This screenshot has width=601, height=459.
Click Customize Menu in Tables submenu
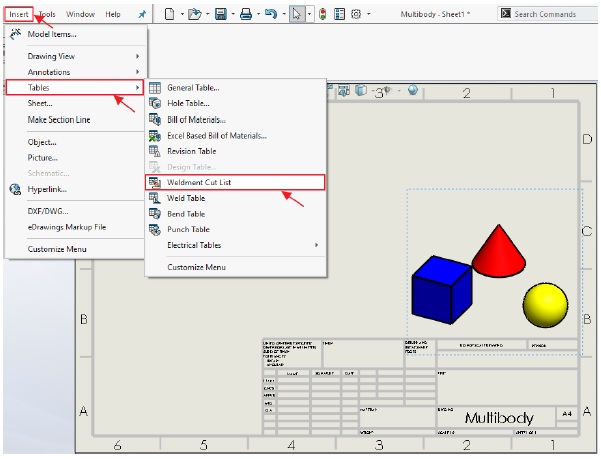196,267
